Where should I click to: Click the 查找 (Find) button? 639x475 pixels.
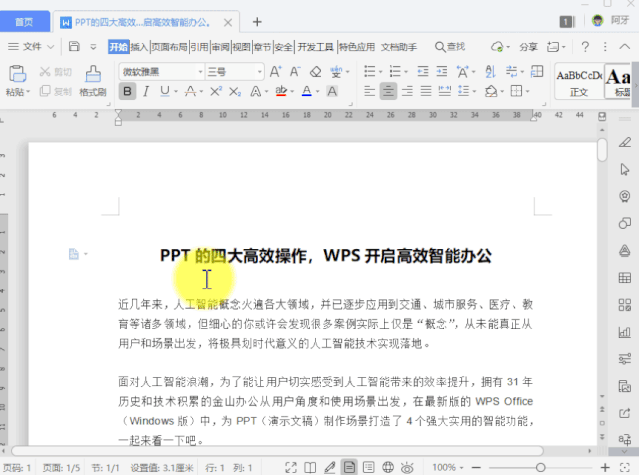(x=450, y=47)
